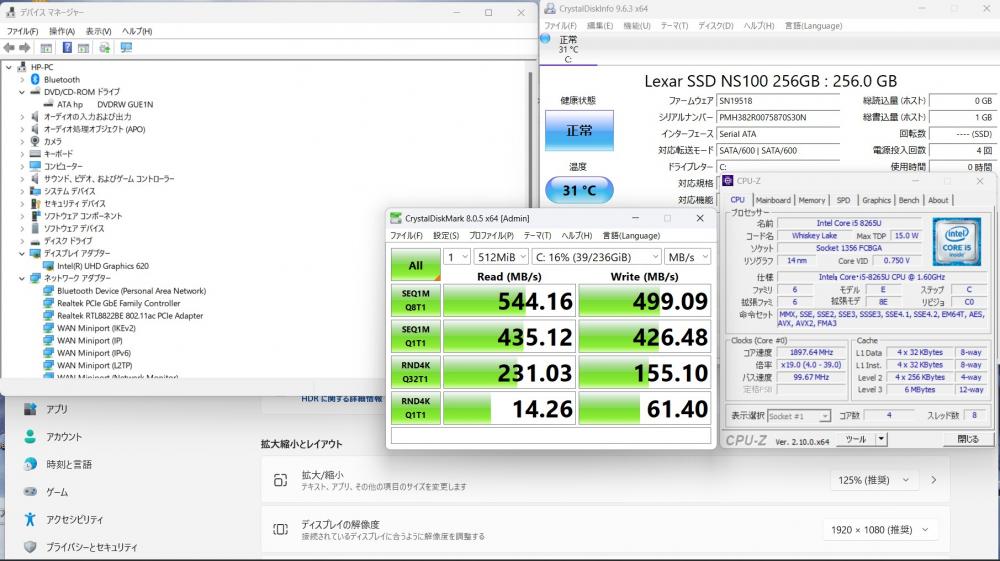Open the ツール dropdown arrow in CPU-Z
1000x561 pixels.
pyautogui.click(x=881, y=439)
